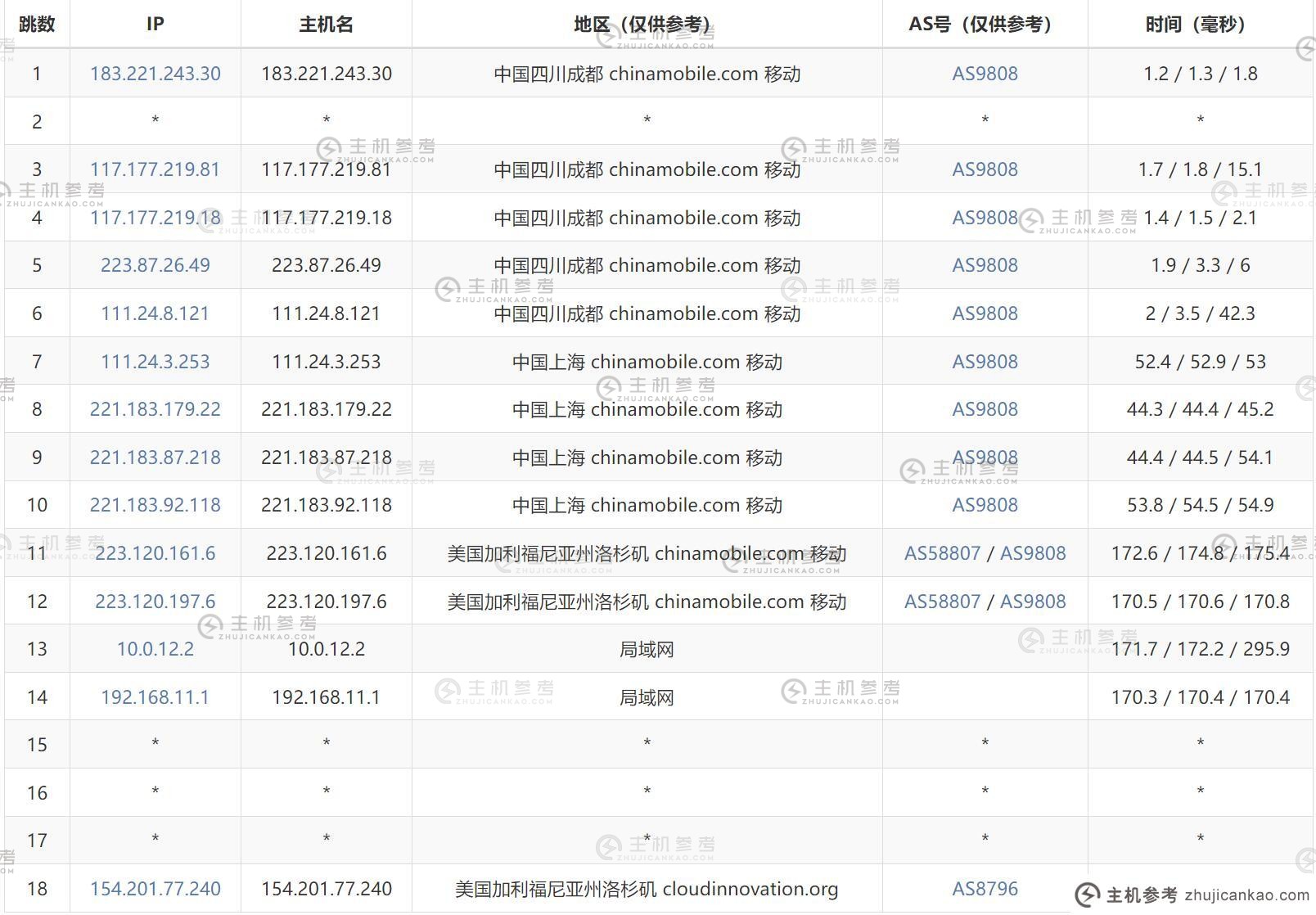Viewport: 1316px width, 915px height.
Task: Click time value 44.3 / 44.4 / 45.2
Action: coord(1200,409)
